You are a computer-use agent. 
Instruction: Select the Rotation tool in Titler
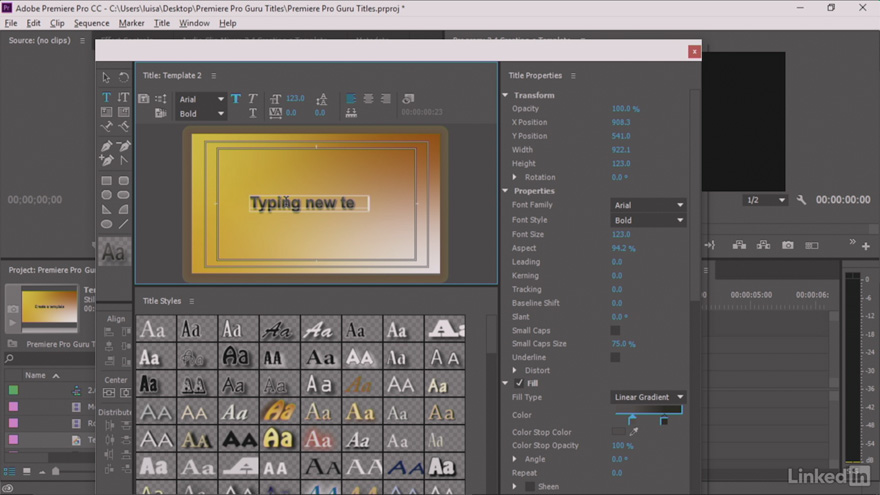(x=123, y=77)
